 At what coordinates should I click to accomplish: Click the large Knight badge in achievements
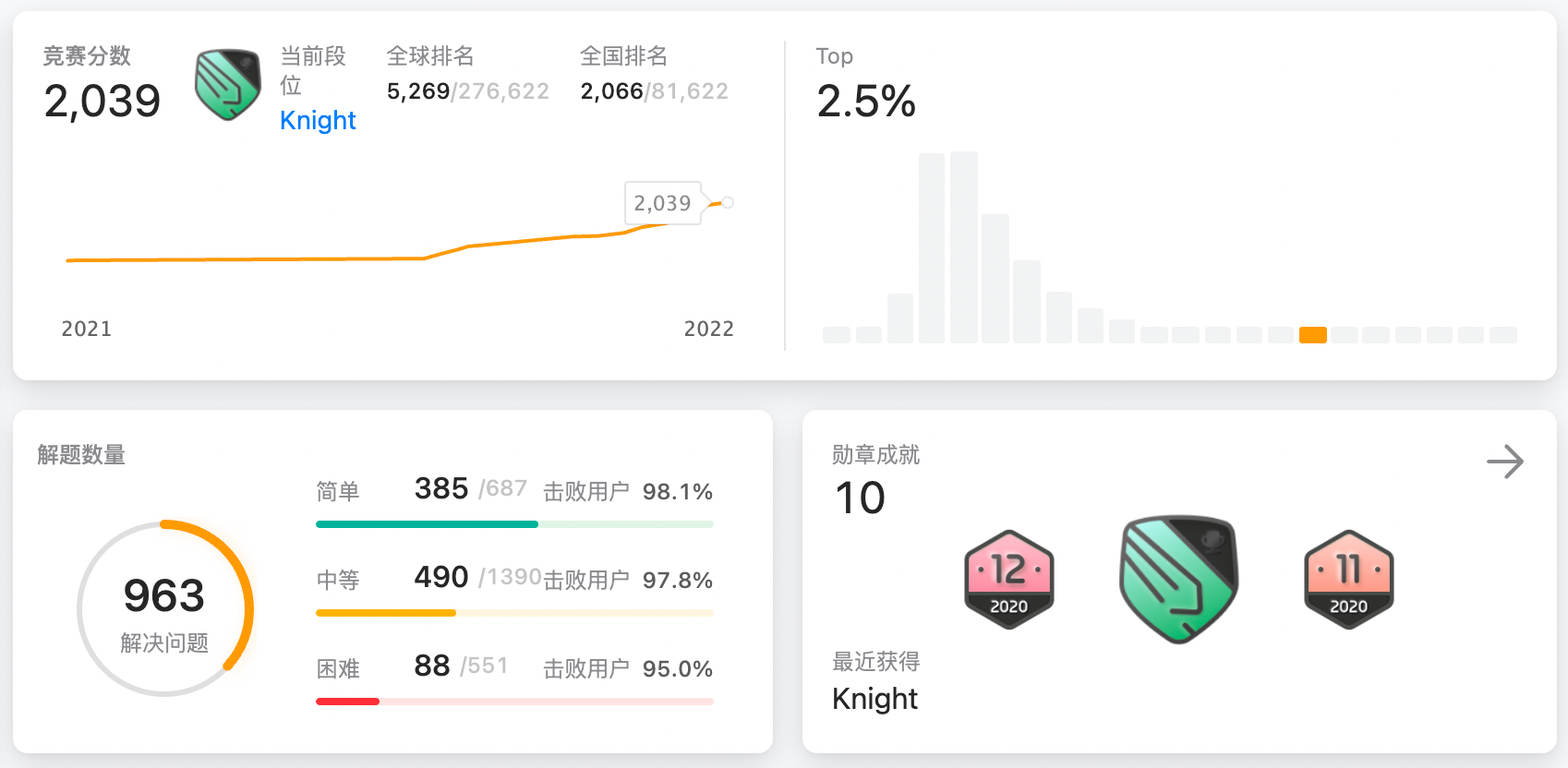1178,579
